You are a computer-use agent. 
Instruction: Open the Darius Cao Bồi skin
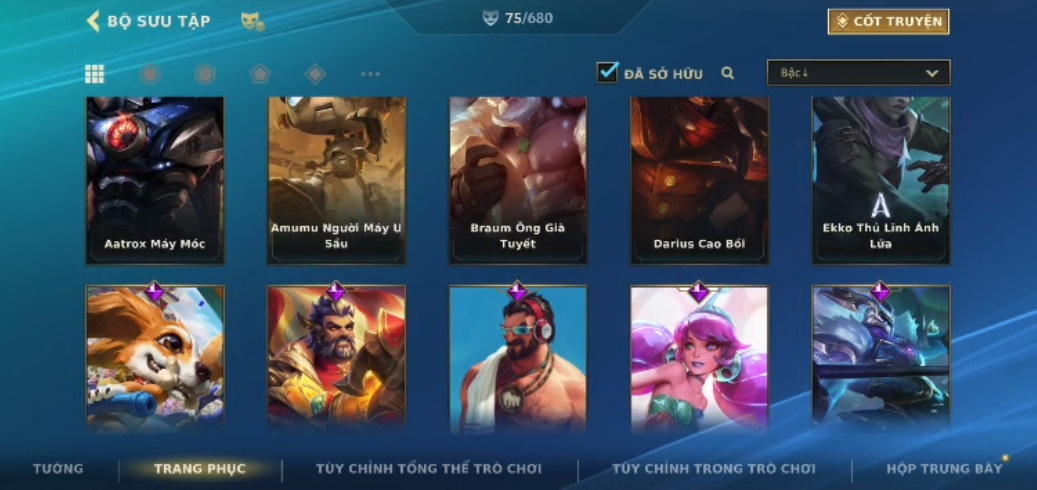pos(699,181)
